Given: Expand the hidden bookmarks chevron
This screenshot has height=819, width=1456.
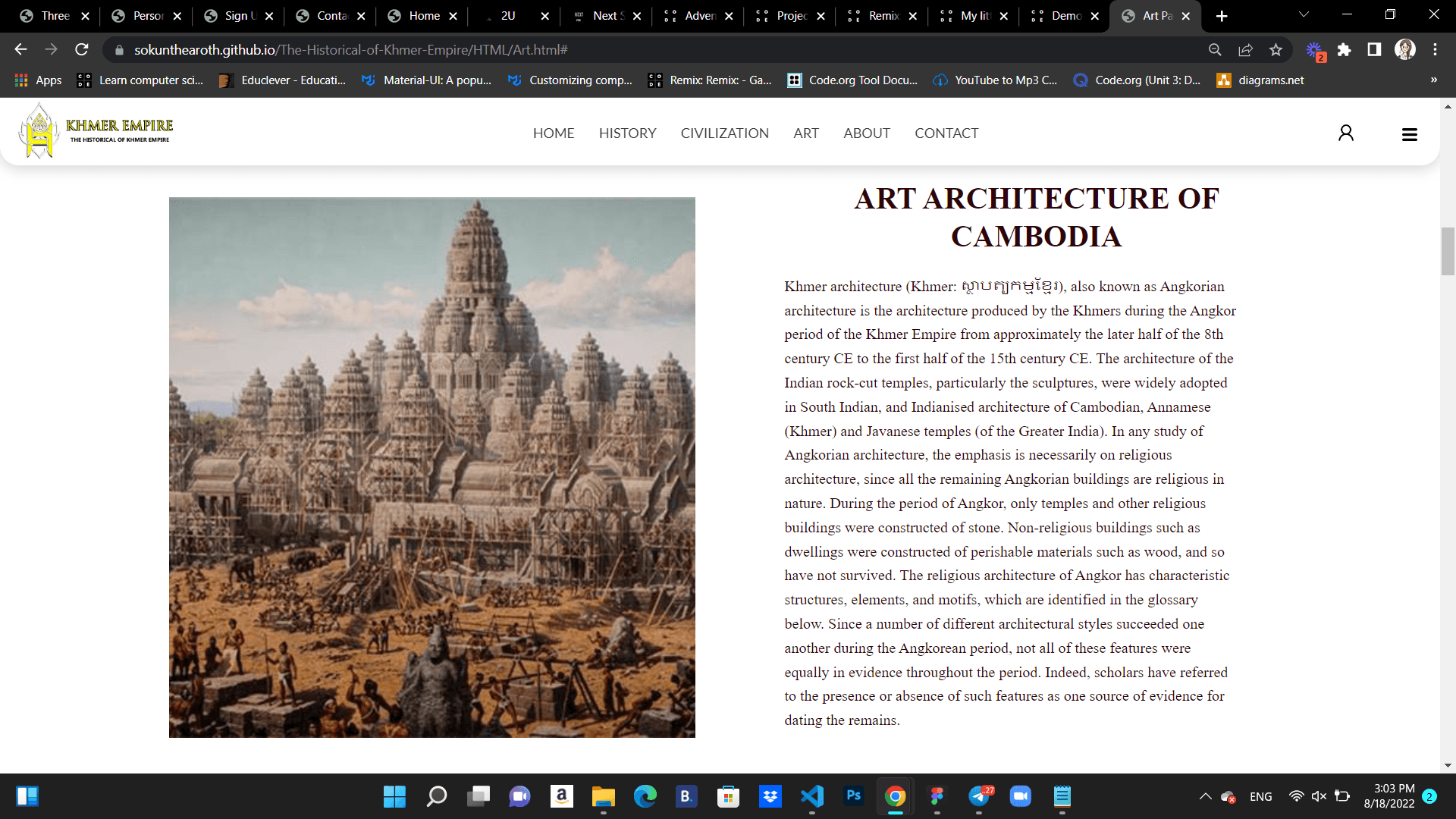Looking at the screenshot, I should click(x=1434, y=80).
